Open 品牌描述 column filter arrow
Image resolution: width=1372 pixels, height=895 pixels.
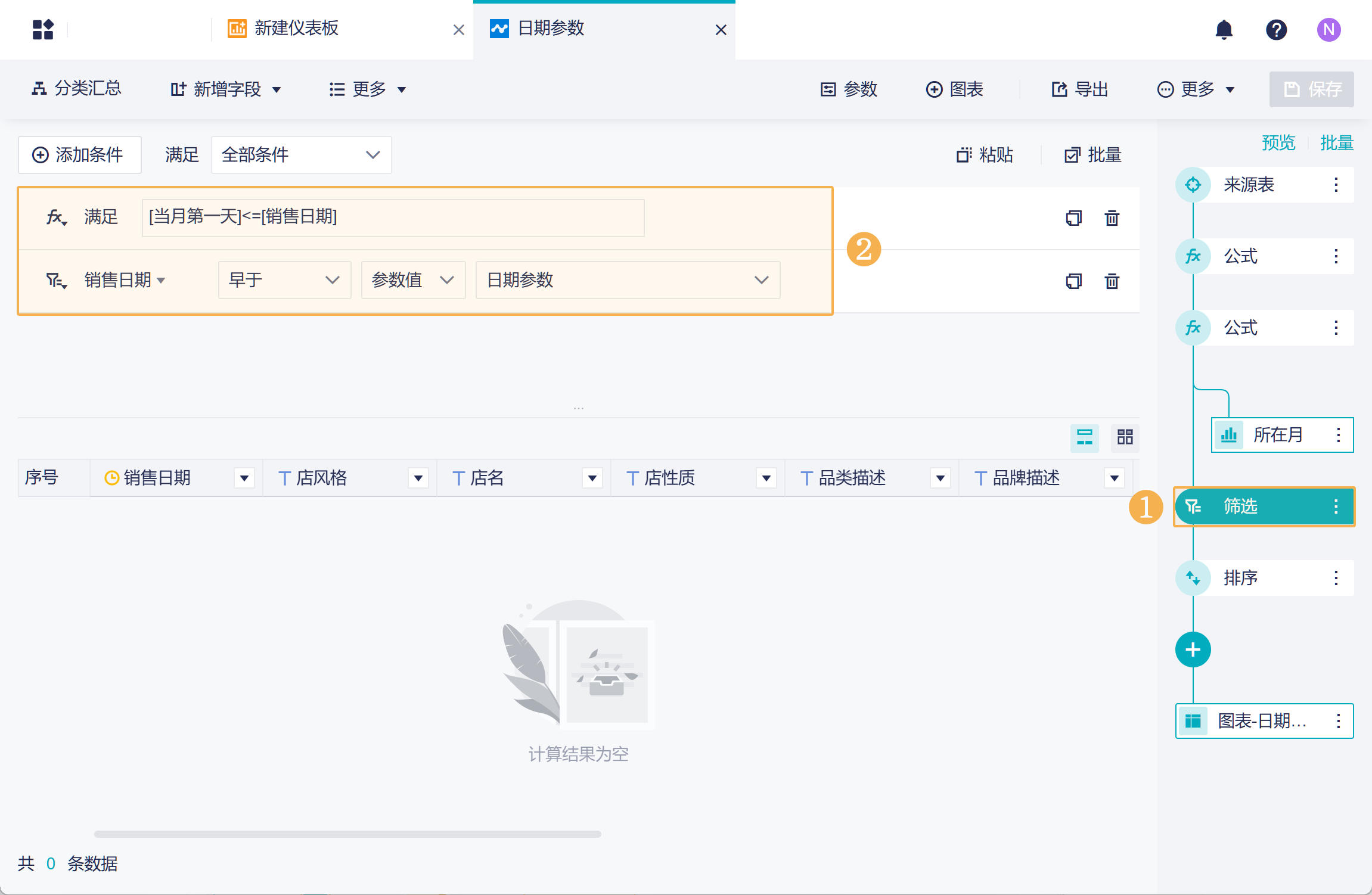[1114, 478]
